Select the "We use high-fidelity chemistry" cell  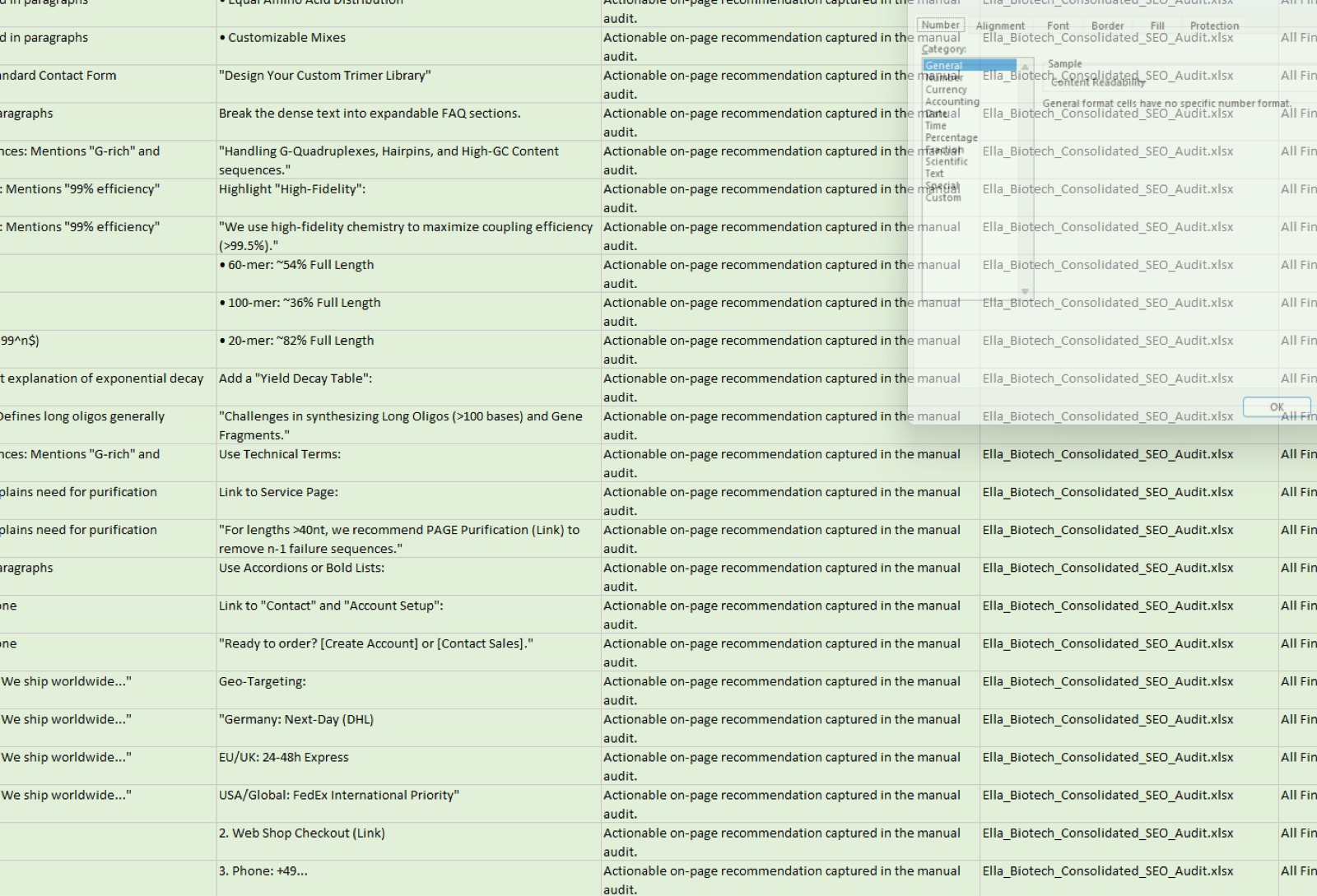click(408, 236)
